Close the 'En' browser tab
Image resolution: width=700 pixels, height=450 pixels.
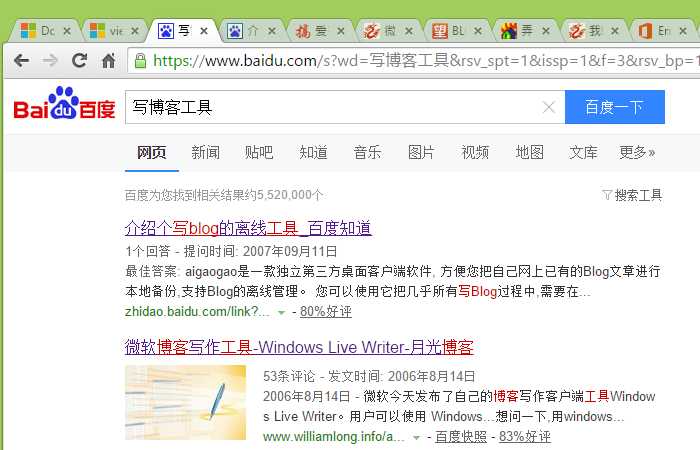[x=683, y=31]
